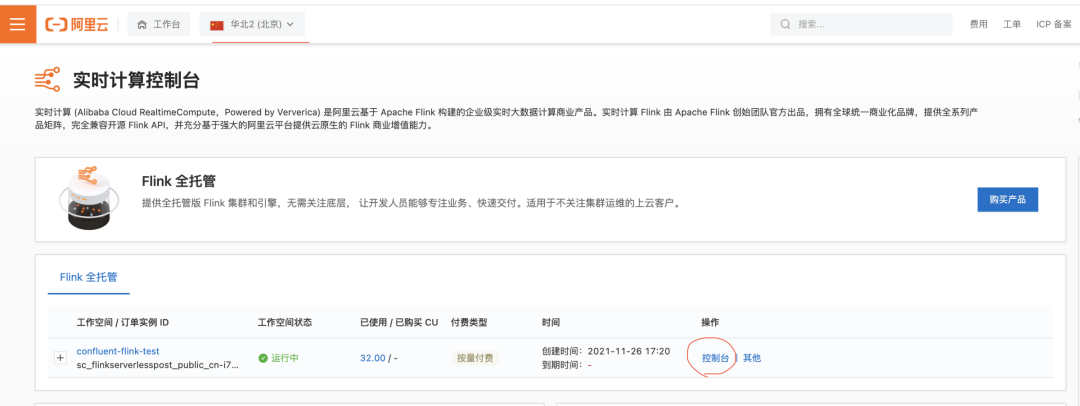Open the orange hamburger navigation menu
This screenshot has height=406, width=1080.
pos(18,24)
